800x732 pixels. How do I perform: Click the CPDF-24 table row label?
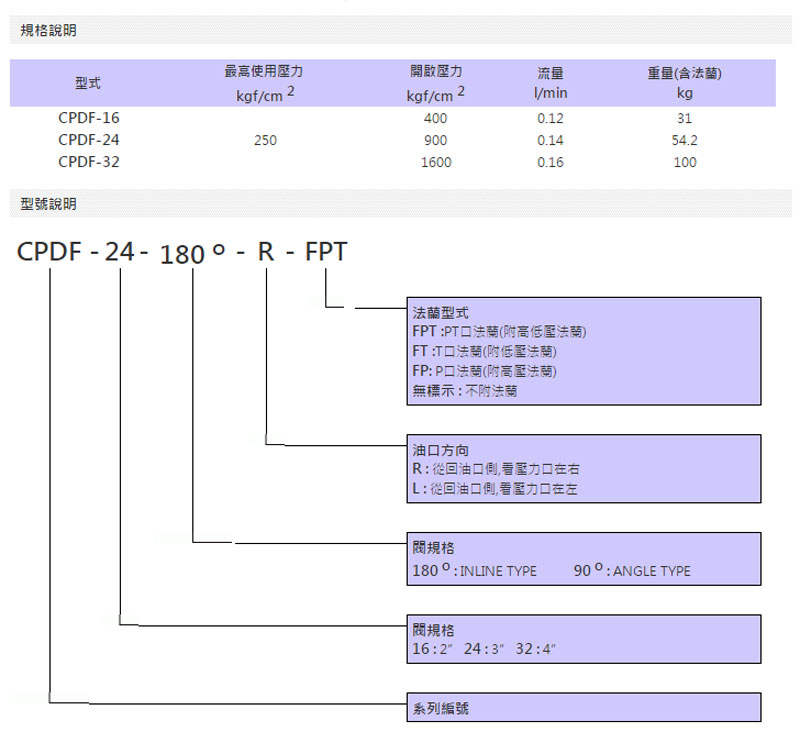click(89, 140)
